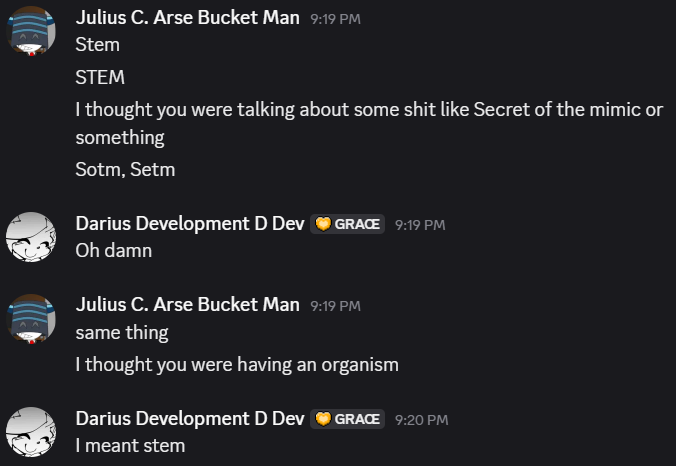Image resolution: width=676 pixels, height=466 pixels.
Task: Select the "Sotm, Setm" message
Action: click(x=125, y=170)
